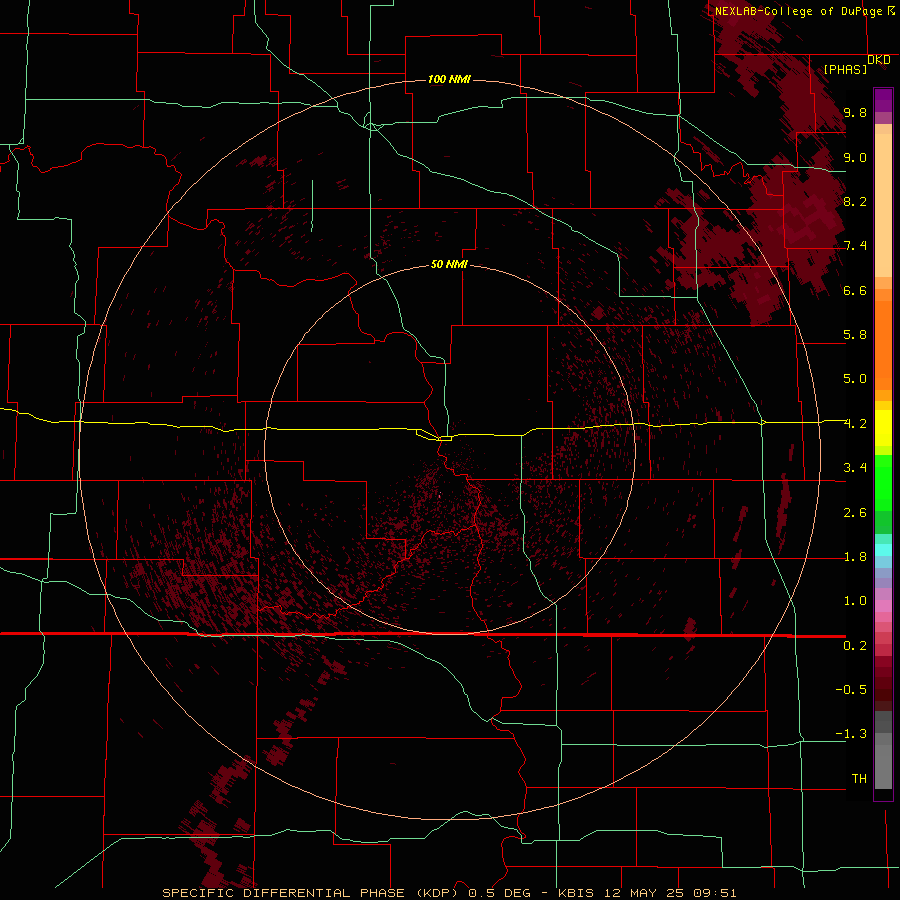
Task: Click the 6.6 legend value
Action: 855,290
